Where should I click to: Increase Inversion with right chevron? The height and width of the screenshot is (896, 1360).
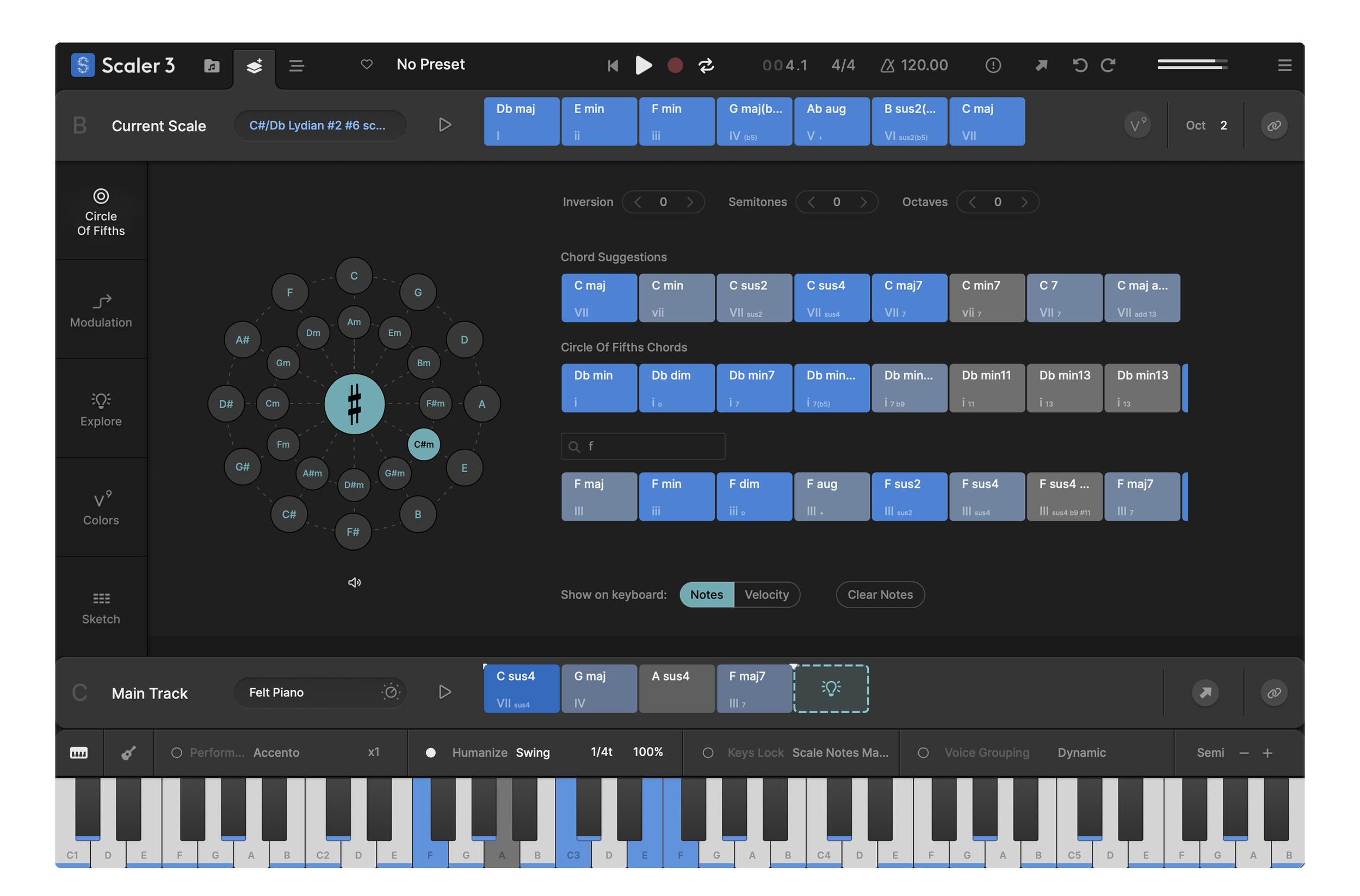click(x=690, y=202)
